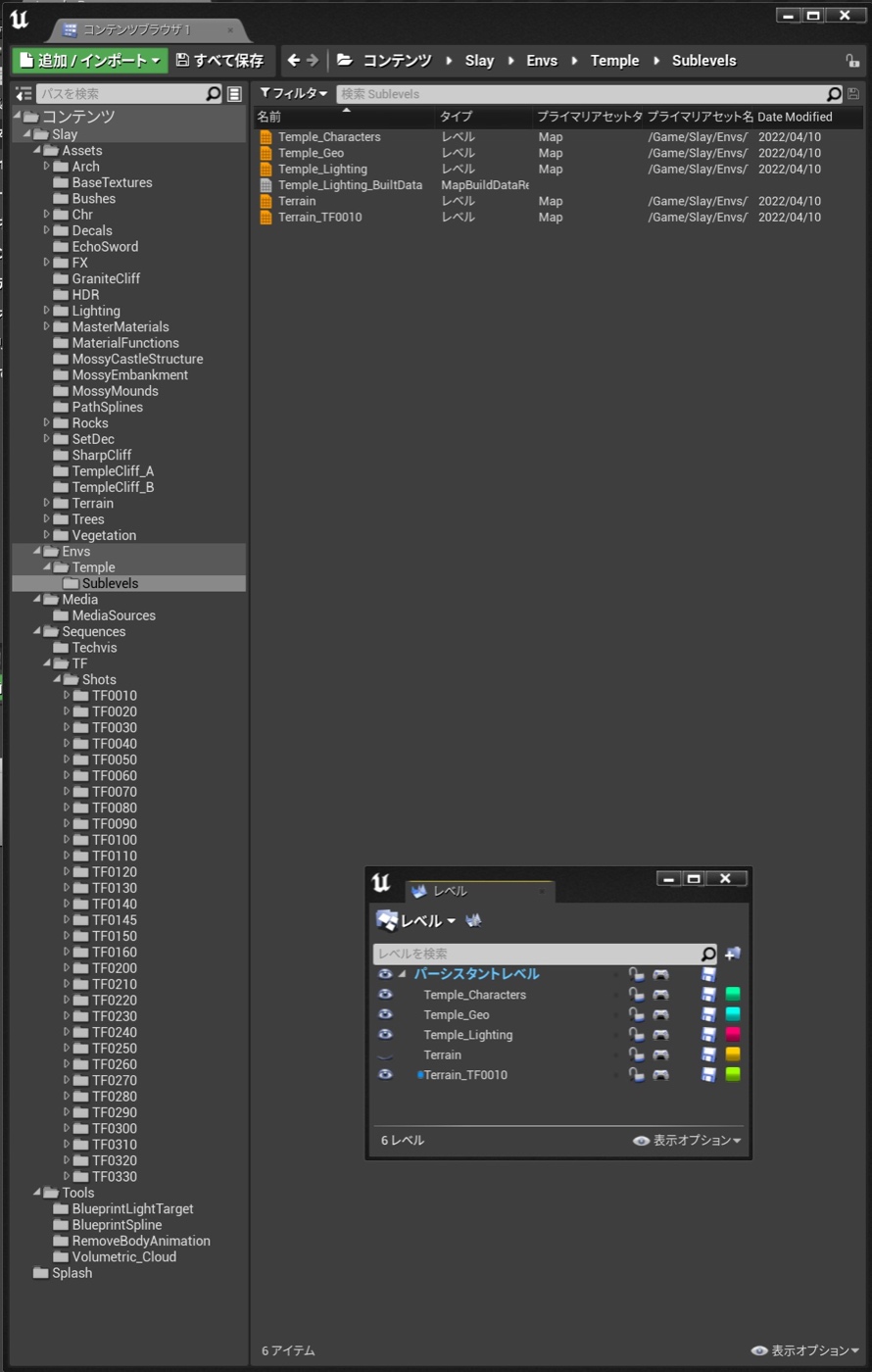Click Add/Import green button
Screen dimensions: 872x1372
pos(90,61)
